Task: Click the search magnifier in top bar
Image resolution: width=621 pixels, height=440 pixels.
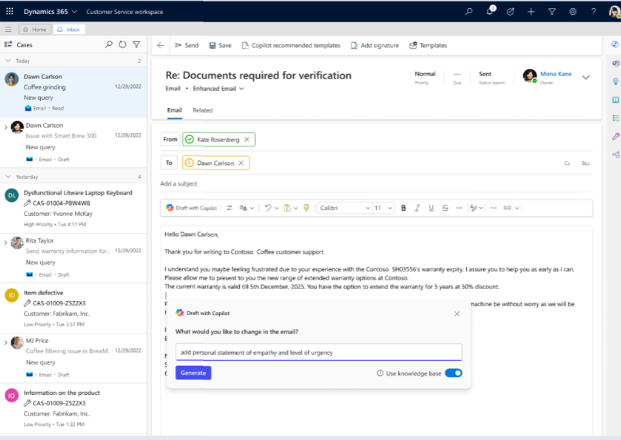Action: tap(469, 11)
